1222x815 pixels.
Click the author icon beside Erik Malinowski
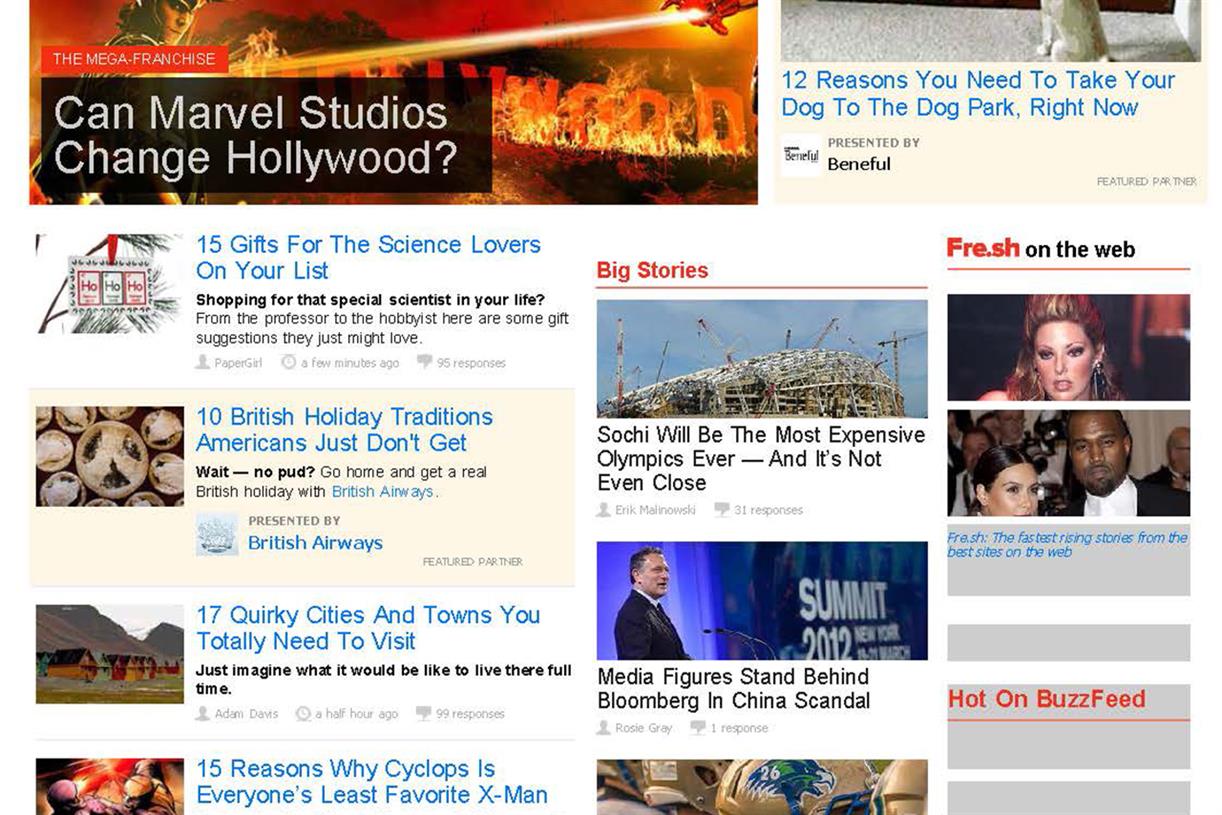tap(603, 510)
